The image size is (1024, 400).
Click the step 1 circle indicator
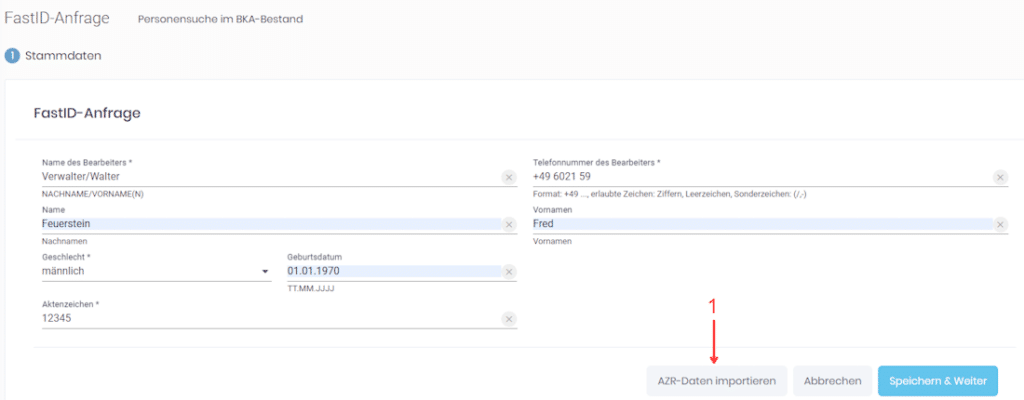coord(13,56)
